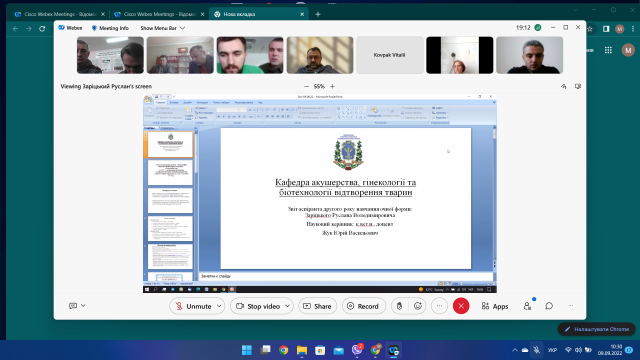
Task: Open Viber from the taskbar
Action: [357, 350]
